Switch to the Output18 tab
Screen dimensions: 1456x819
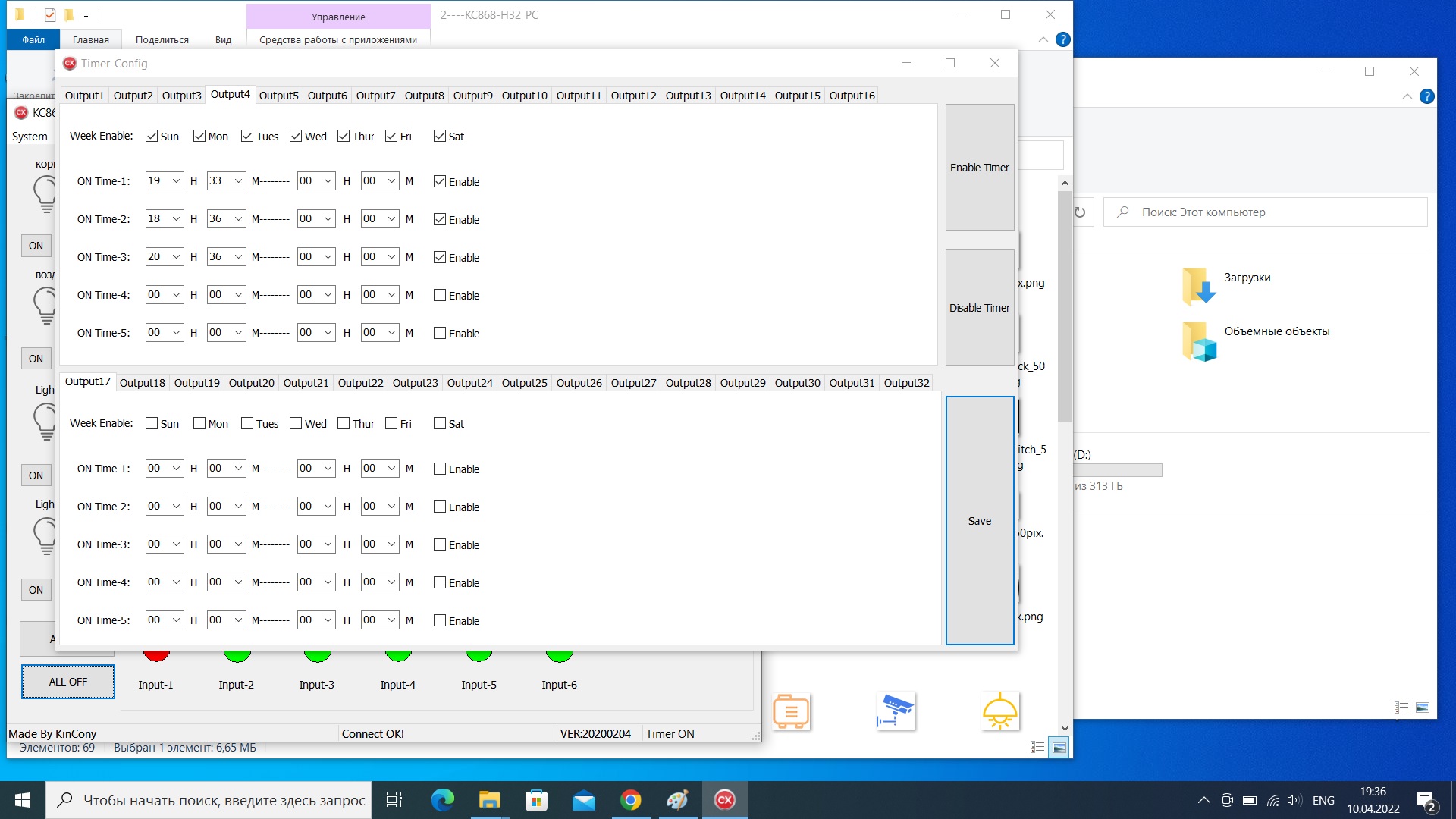tap(142, 383)
